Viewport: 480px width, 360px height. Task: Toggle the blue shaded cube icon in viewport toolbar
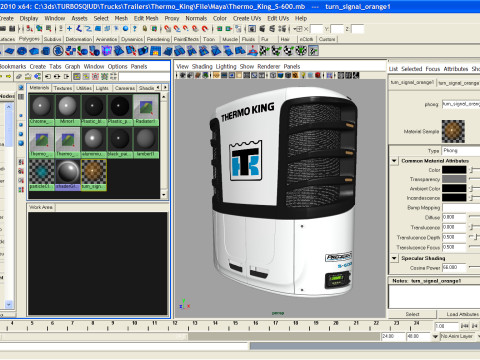point(280,75)
